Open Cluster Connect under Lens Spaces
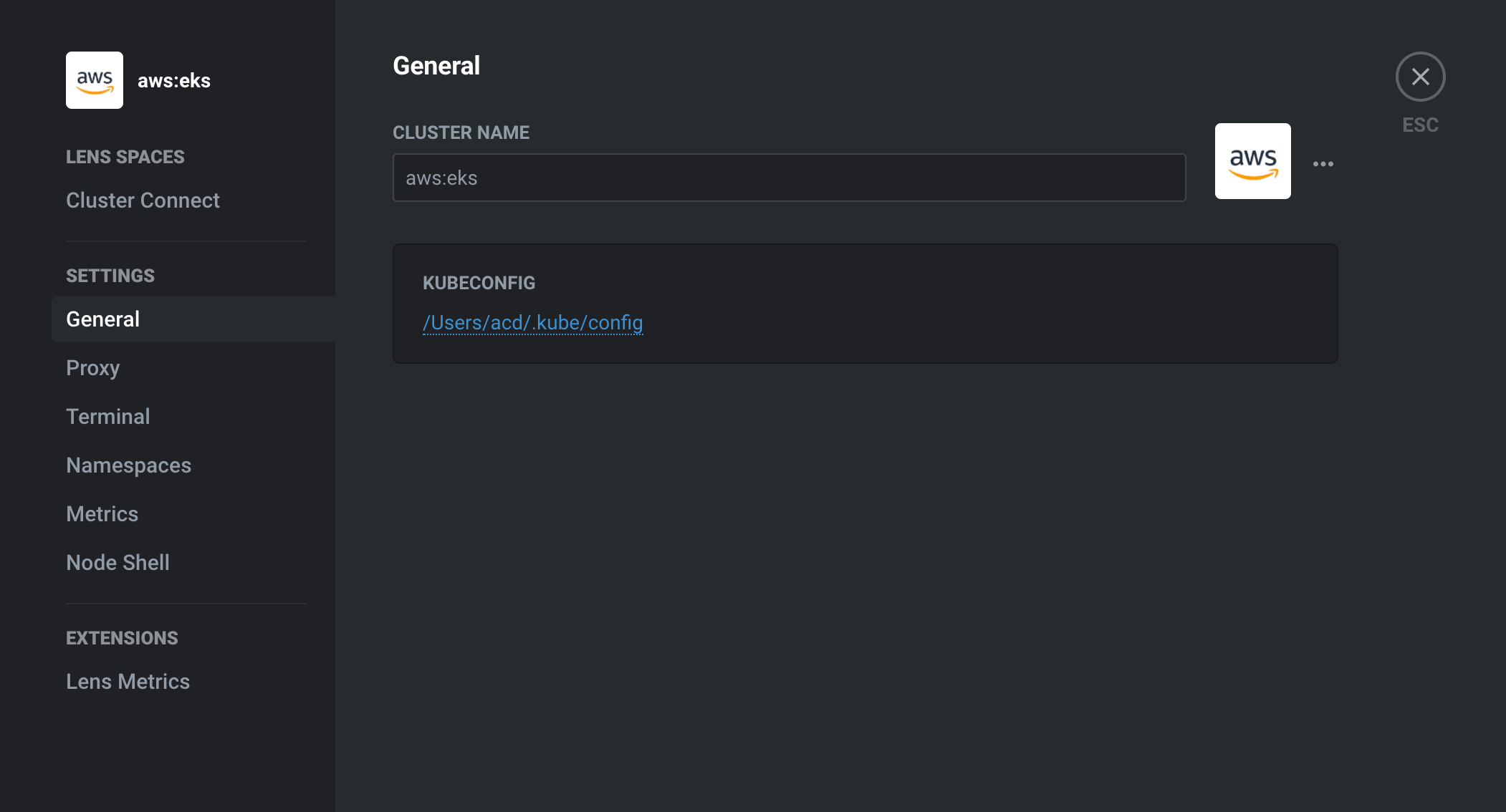1506x812 pixels. tap(143, 200)
